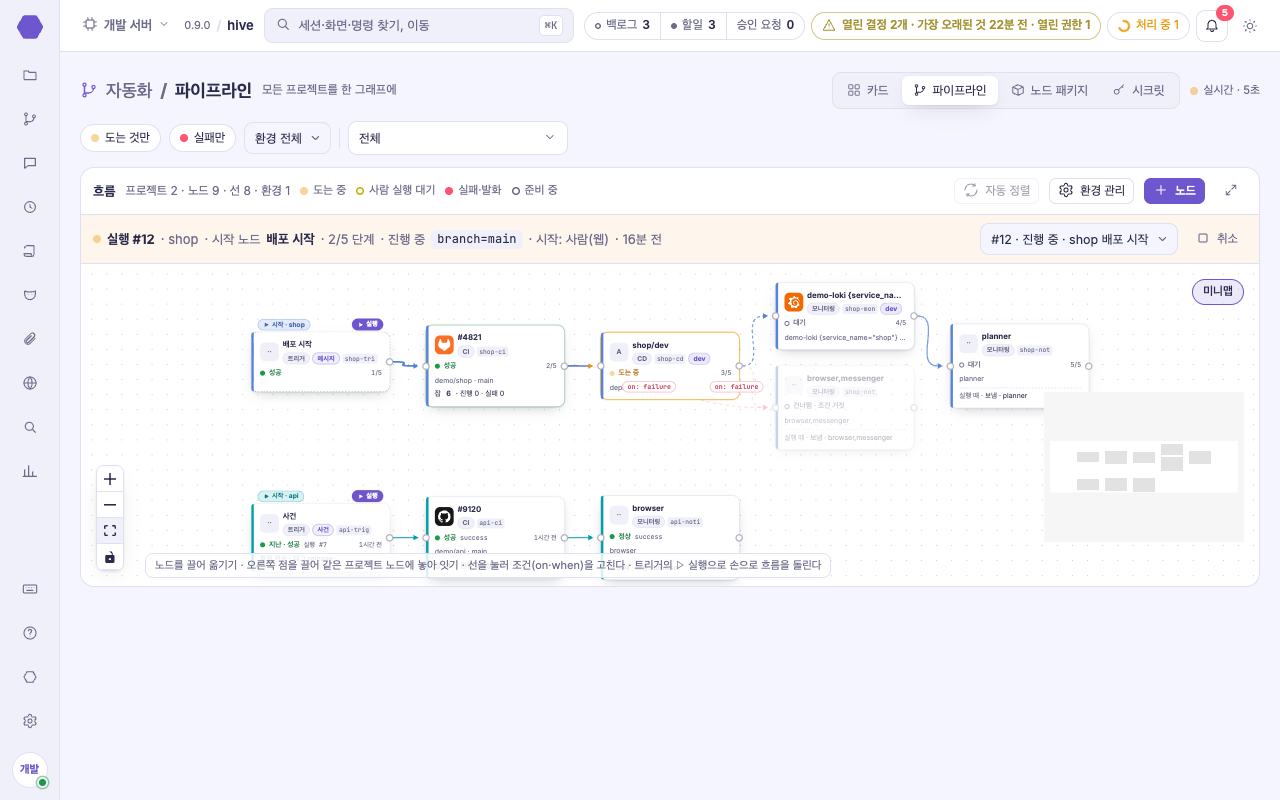Click the 처리 중 1 indicator
This screenshot has height=800, width=1280.
click(1148, 25)
